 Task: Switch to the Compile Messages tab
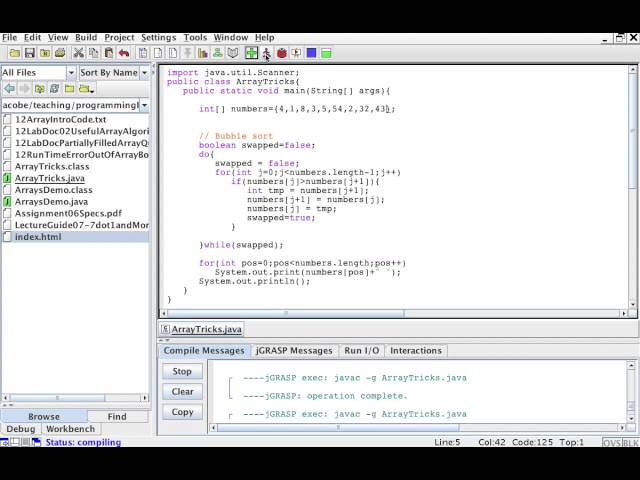click(204, 351)
